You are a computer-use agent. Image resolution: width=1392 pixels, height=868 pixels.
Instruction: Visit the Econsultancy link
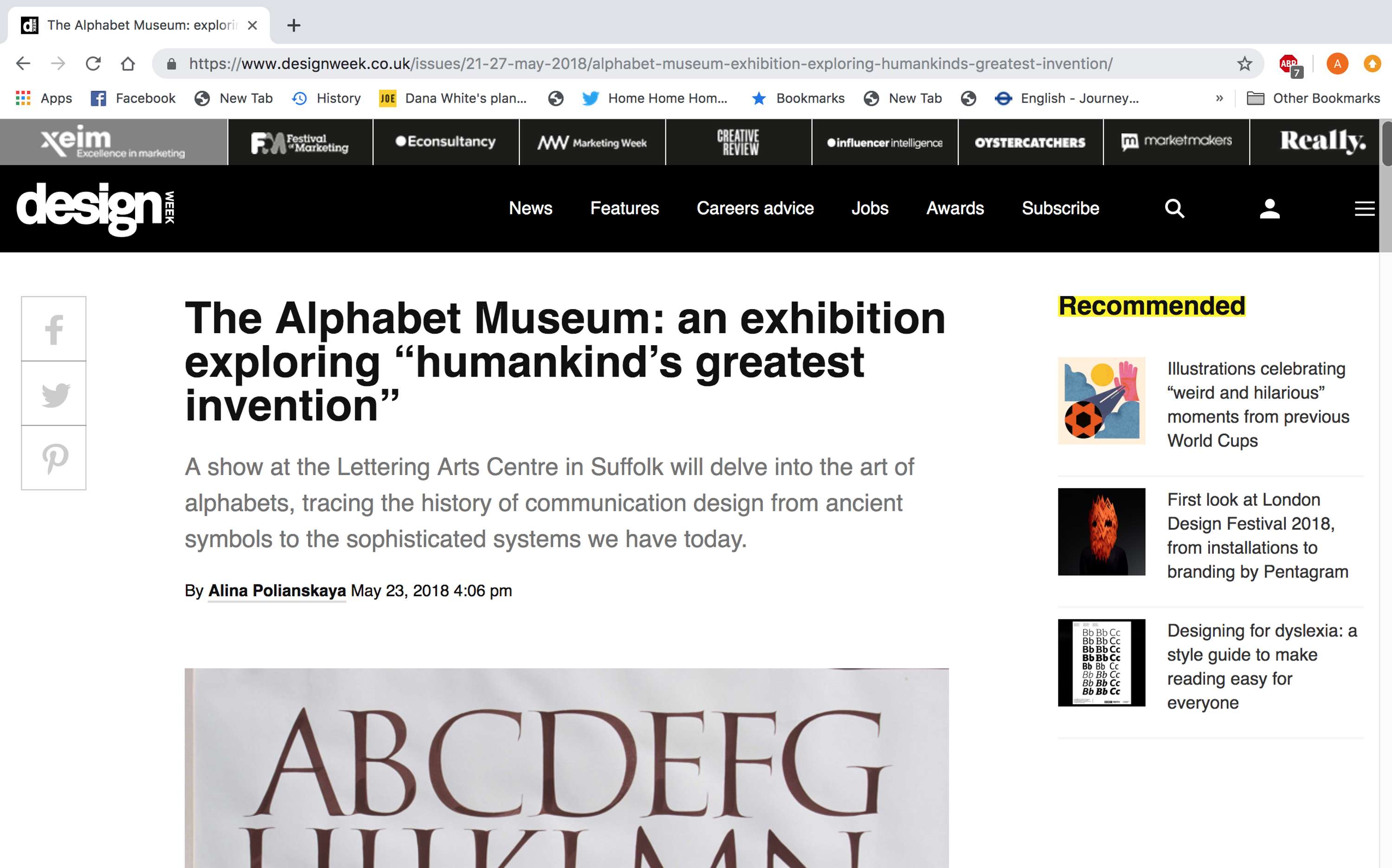446,142
